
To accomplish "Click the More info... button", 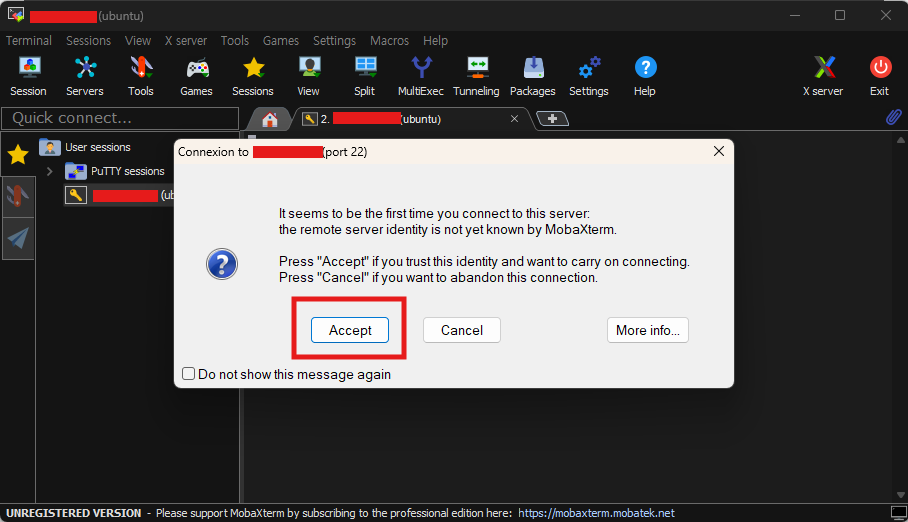I will pyautogui.click(x=647, y=330).
